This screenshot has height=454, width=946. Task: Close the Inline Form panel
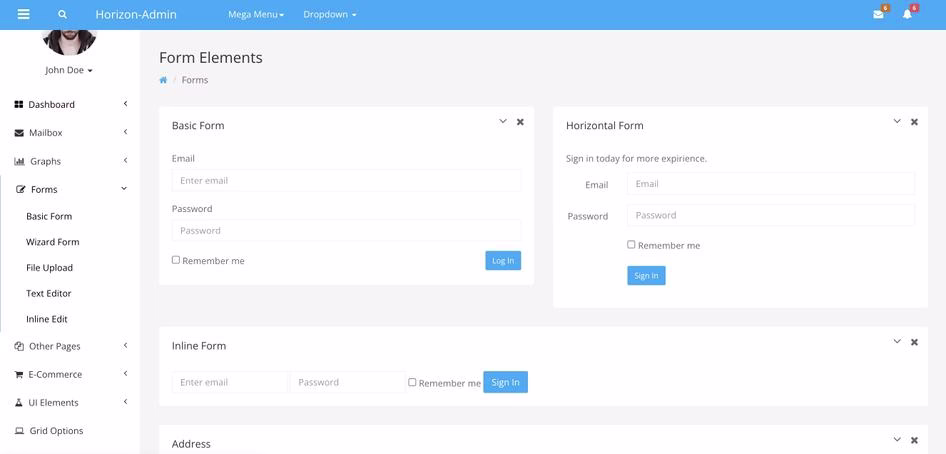click(914, 342)
